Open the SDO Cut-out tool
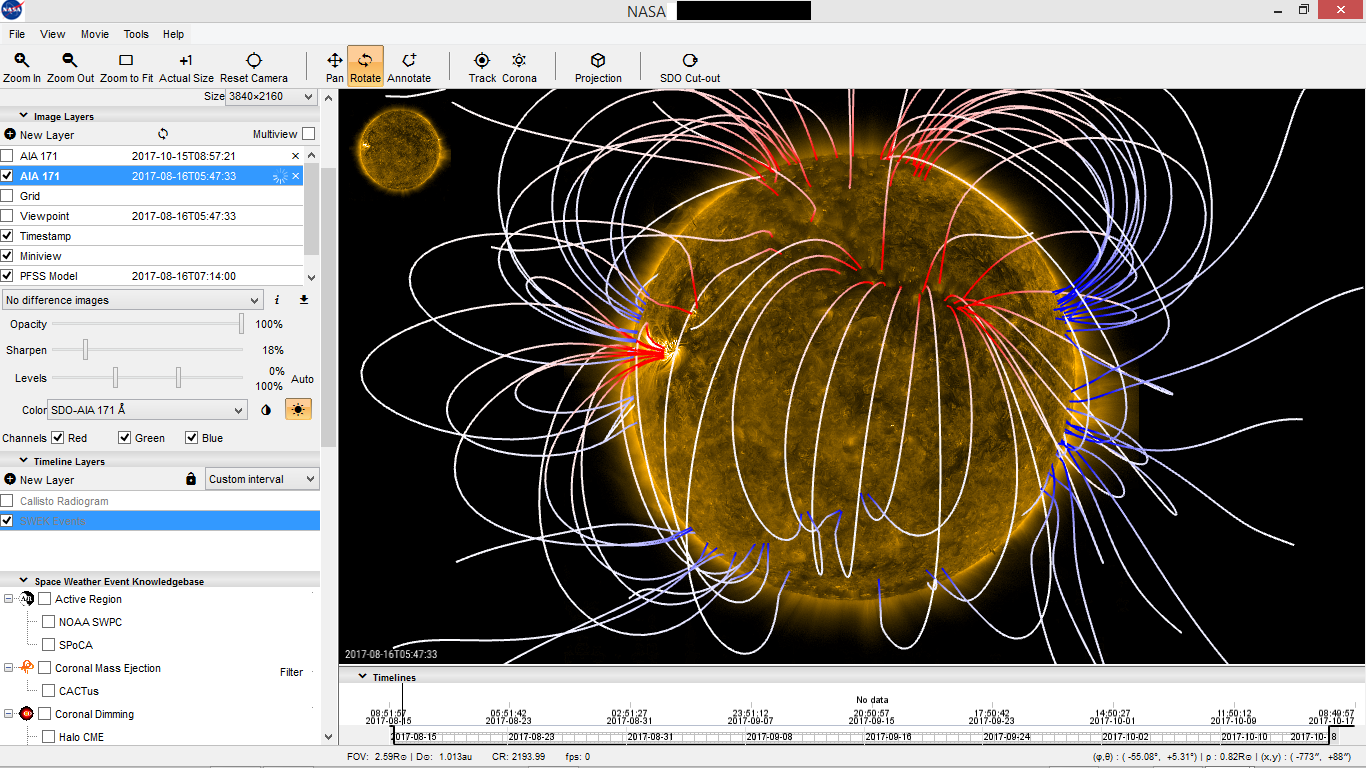The image size is (1366, 768). pos(690,67)
